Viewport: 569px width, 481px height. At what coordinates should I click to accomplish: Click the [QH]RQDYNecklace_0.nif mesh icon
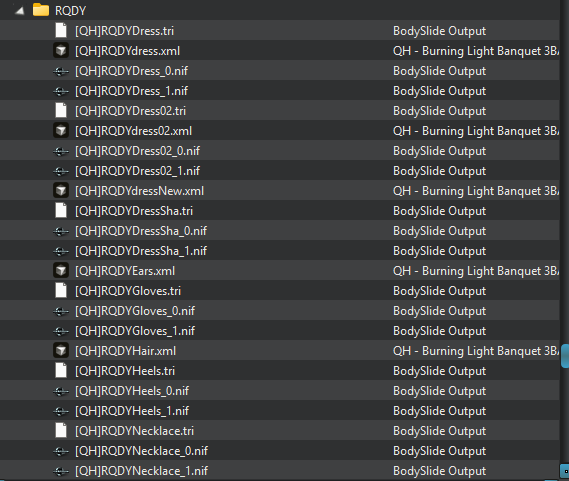pos(61,451)
